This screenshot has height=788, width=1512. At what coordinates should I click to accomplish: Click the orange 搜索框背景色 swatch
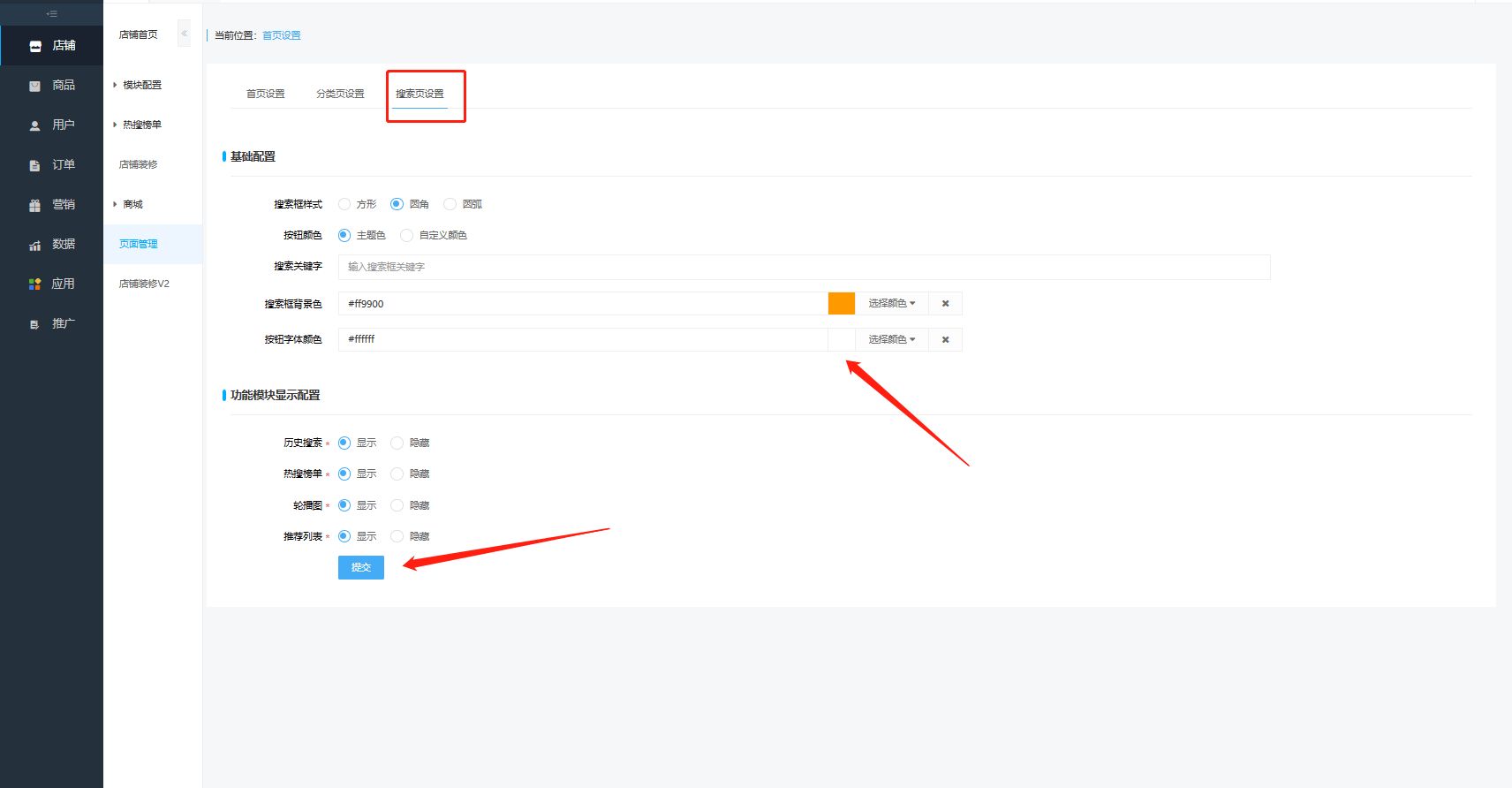pyautogui.click(x=842, y=304)
